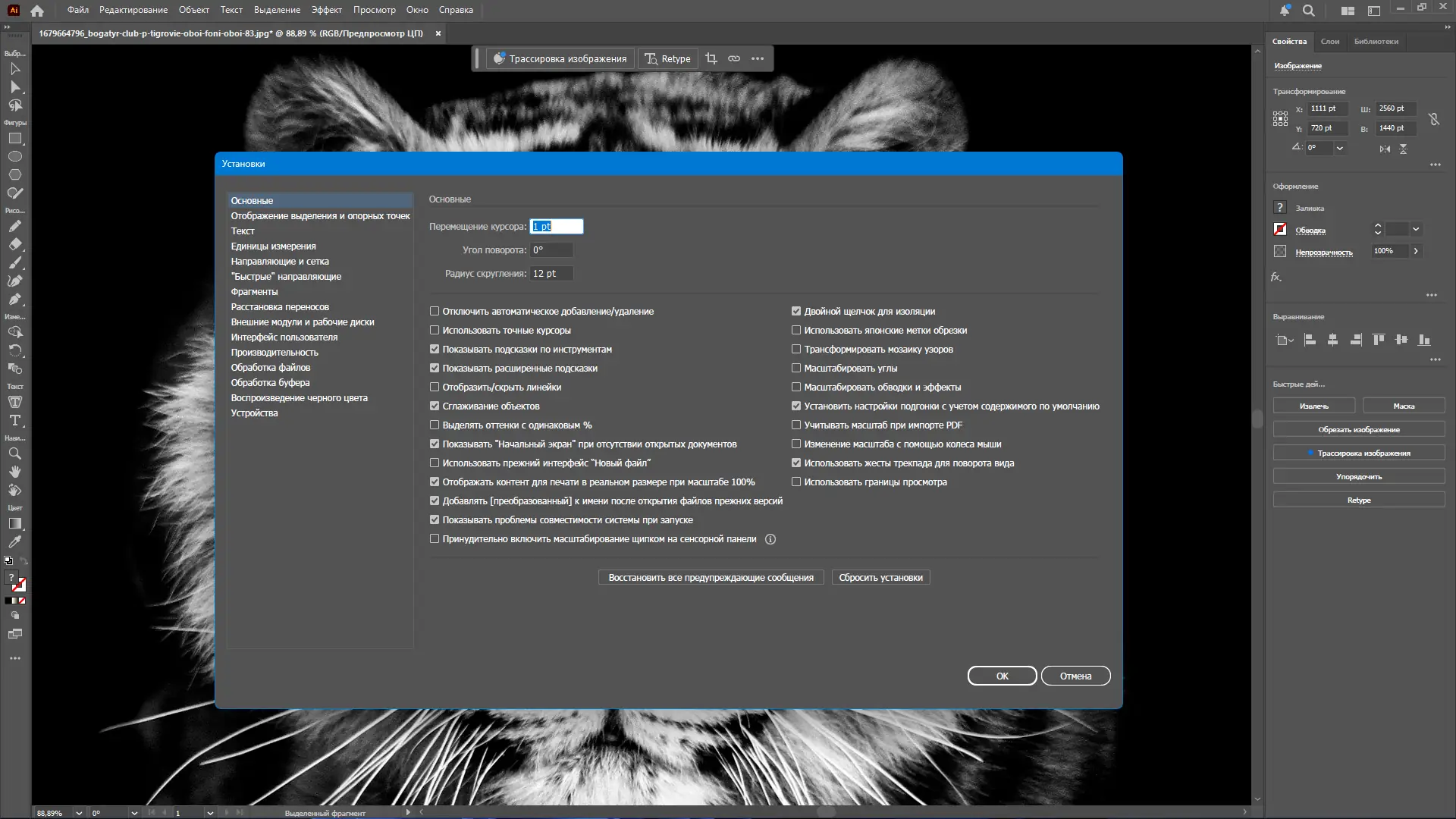The image size is (1456, 819).
Task: Select the Type tool
Action: point(14,420)
